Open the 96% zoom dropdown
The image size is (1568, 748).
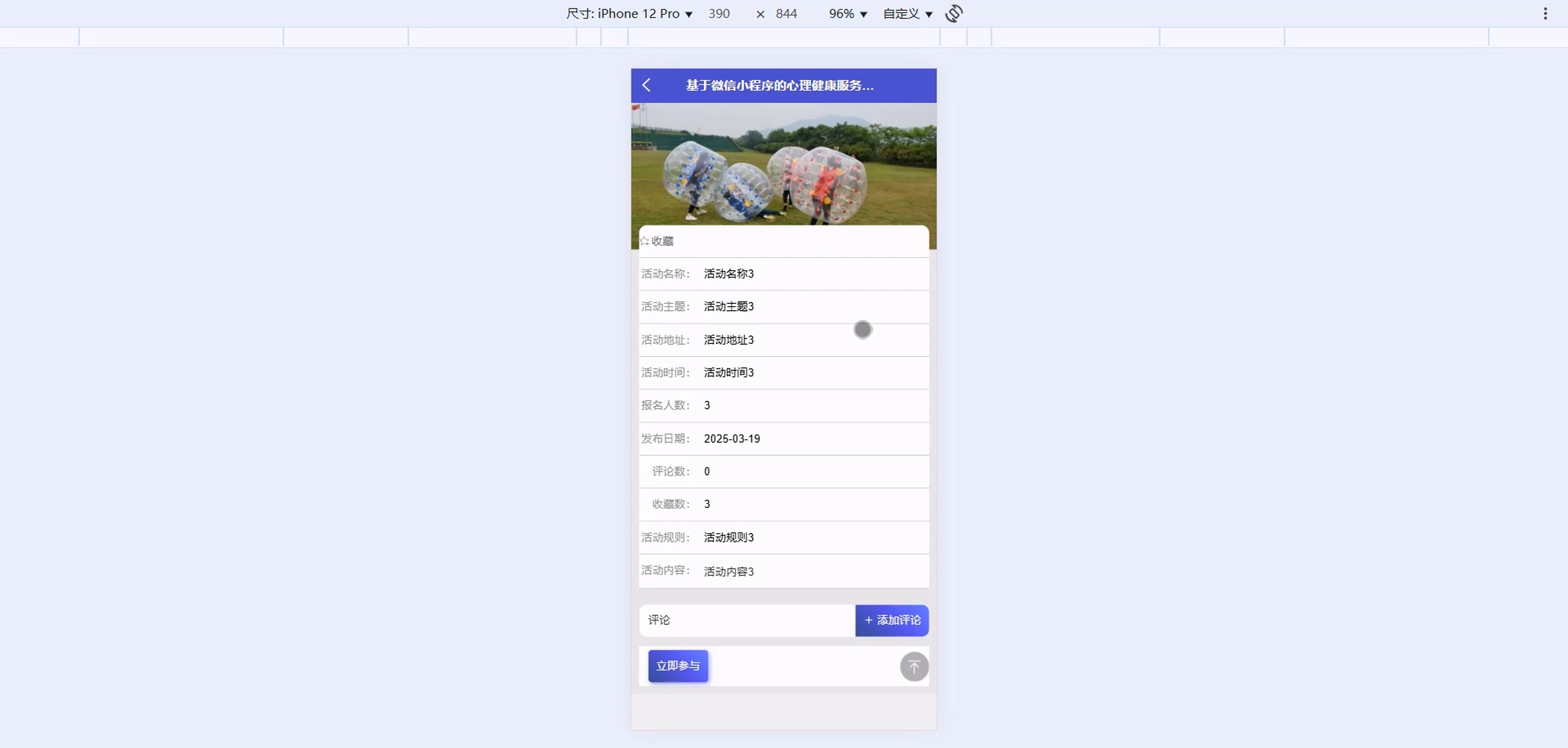[x=847, y=13]
